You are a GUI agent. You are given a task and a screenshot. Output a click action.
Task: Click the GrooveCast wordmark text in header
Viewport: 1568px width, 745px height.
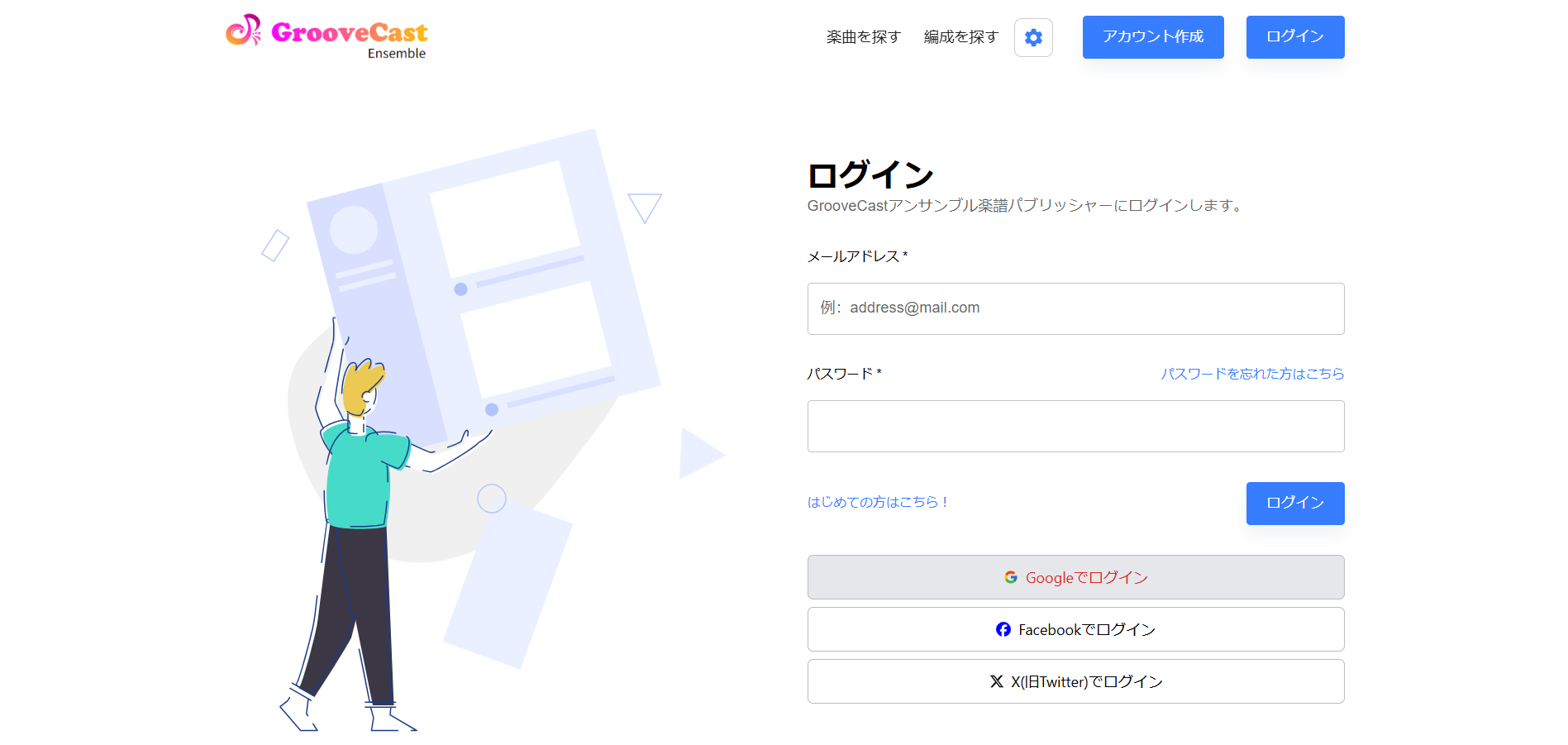(x=349, y=32)
